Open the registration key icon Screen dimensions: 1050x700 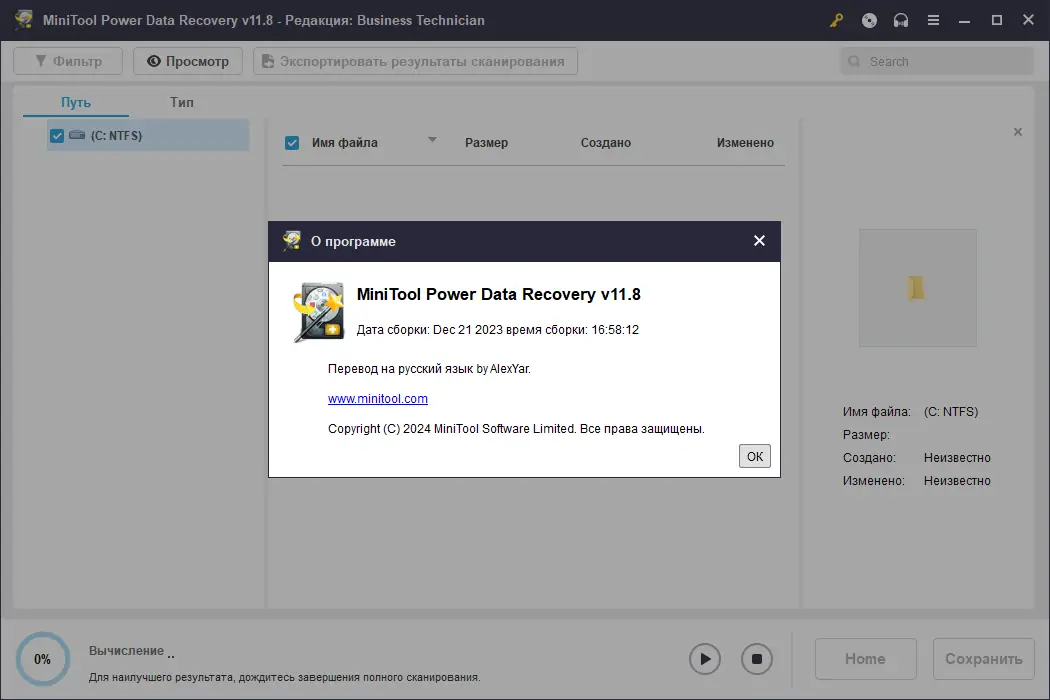point(836,21)
